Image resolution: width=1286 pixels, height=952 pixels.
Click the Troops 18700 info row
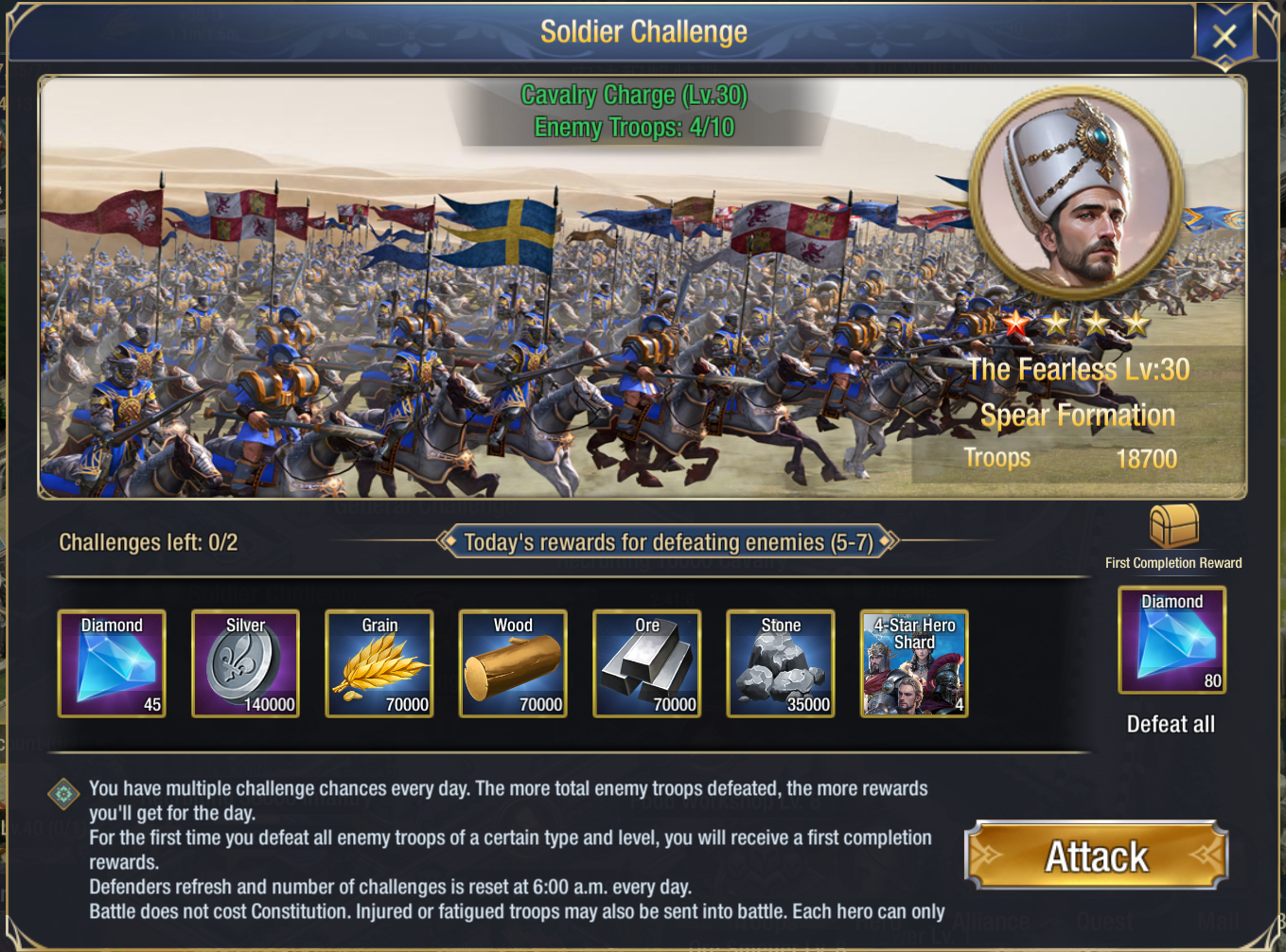1070,458
